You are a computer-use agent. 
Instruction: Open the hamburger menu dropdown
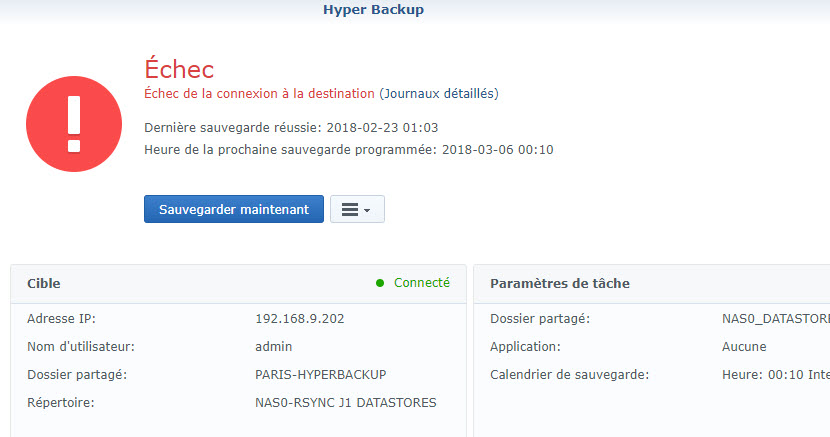pyautogui.click(x=357, y=209)
